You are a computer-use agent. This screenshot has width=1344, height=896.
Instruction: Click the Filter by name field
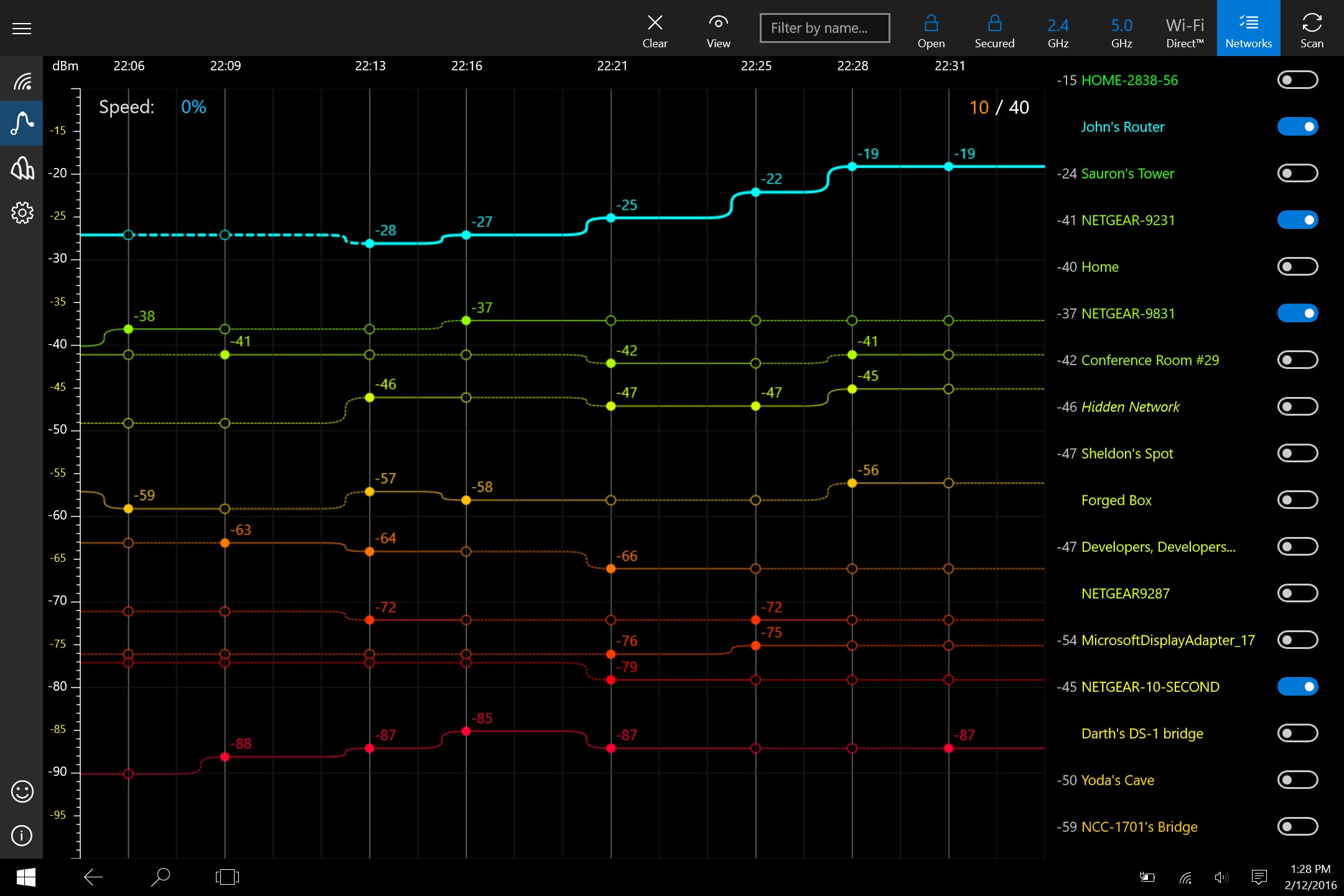[824, 28]
